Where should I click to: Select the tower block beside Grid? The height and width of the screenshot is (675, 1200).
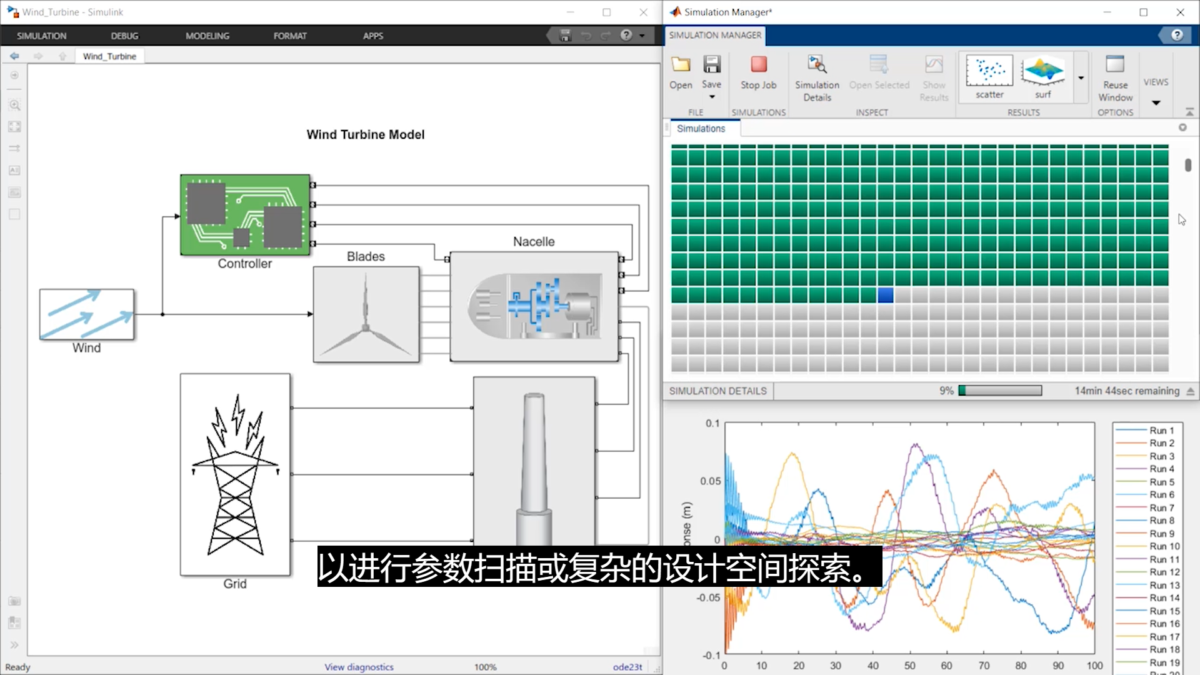[534, 460]
